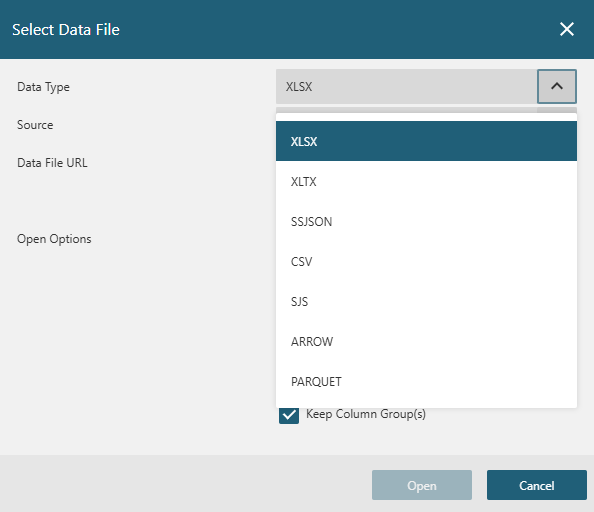This screenshot has height=512, width=594.
Task: Close the Select Data File dialog
Action: tap(567, 29)
